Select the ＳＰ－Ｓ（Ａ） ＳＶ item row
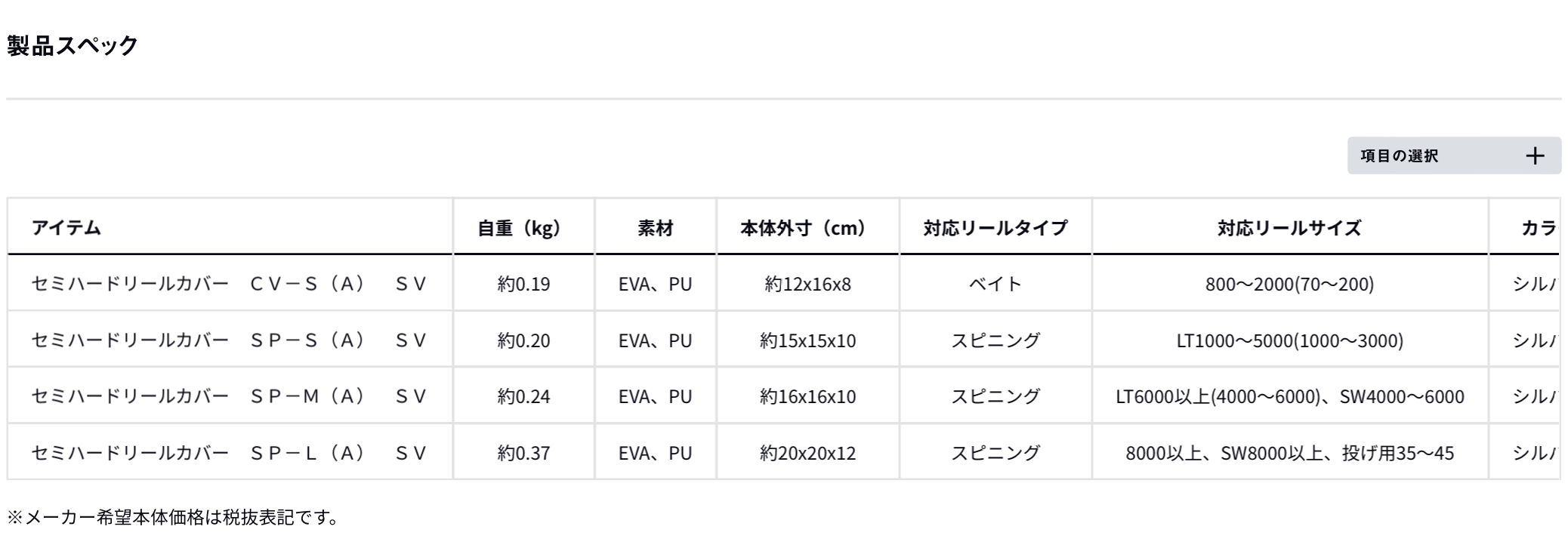The height and width of the screenshot is (545, 1568). (229, 340)
